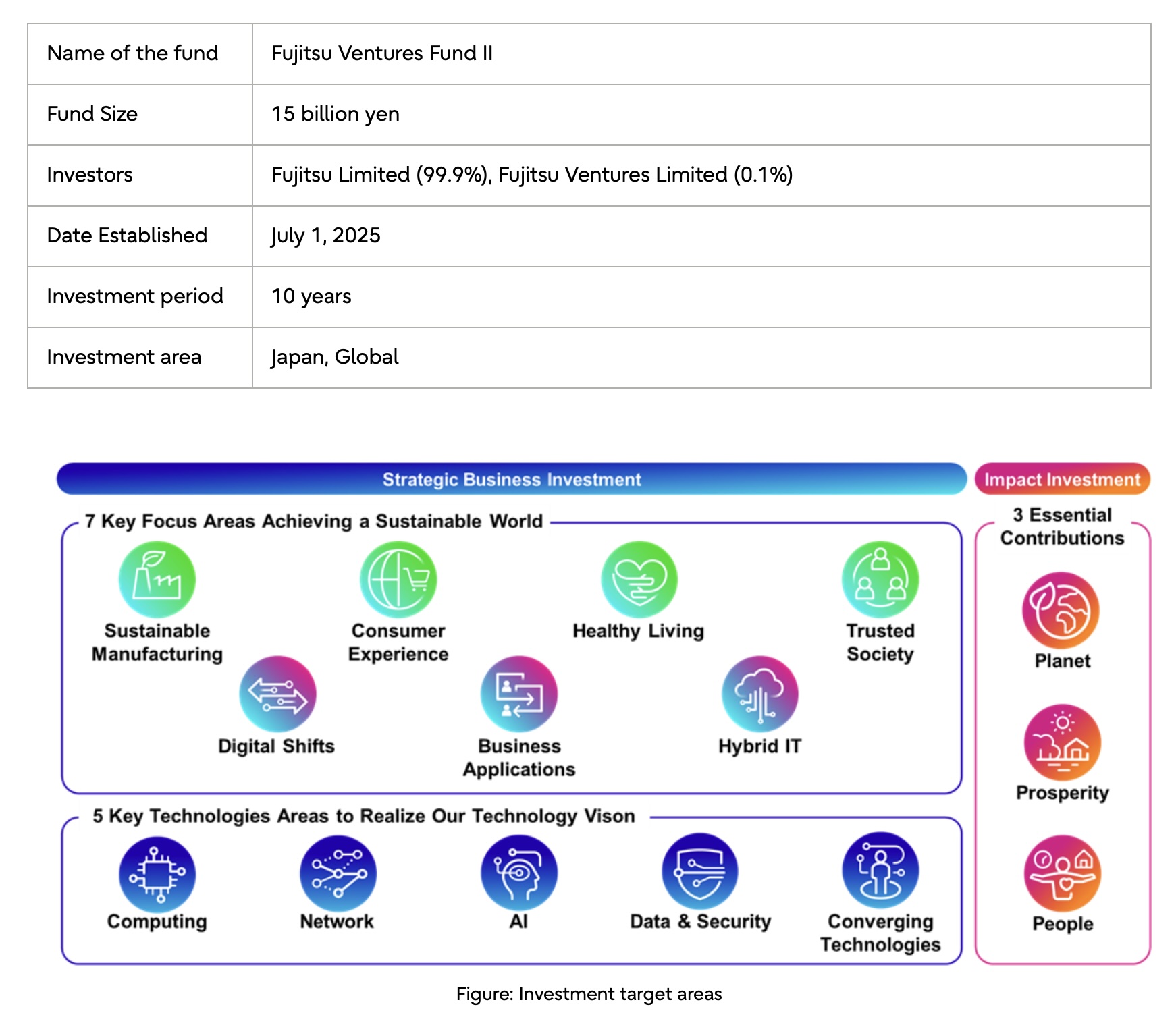Click the Consumer Experience globe cart icon
This screenshot has width=1176, height=1015.
pos(398,579)
